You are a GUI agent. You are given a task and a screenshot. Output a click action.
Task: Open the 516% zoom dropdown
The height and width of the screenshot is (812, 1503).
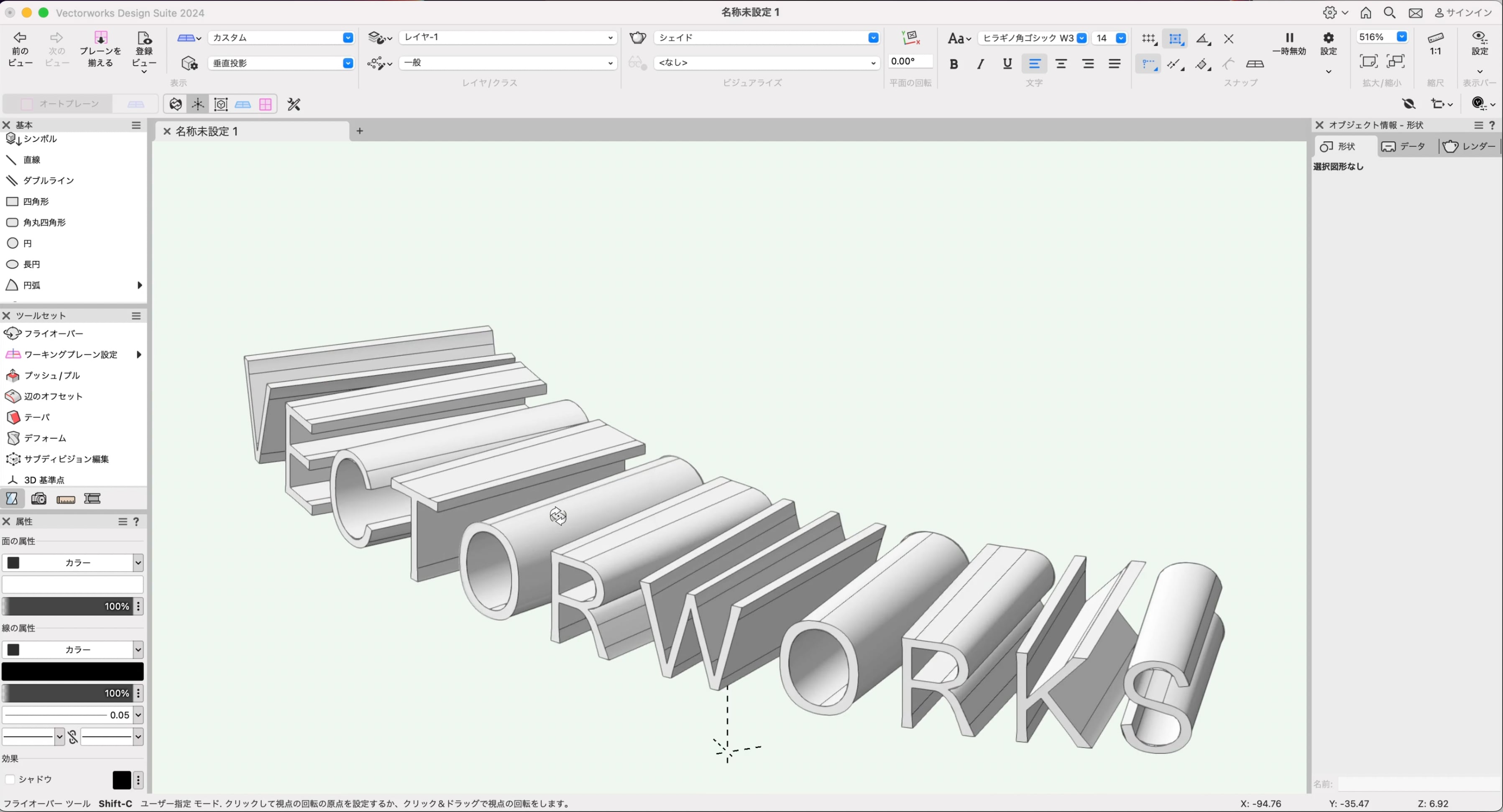1382,37
